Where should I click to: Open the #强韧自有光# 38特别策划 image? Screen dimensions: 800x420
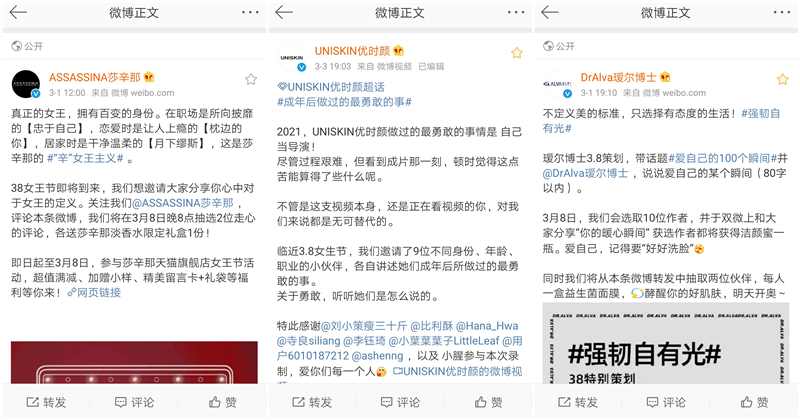pyautogui.click(x=666, y=343)
